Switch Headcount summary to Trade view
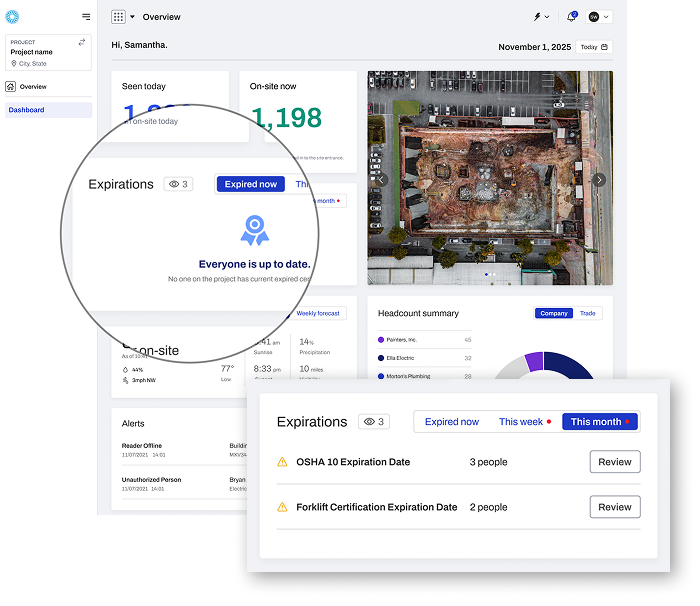The image size is (700, 606). [588, 313]
